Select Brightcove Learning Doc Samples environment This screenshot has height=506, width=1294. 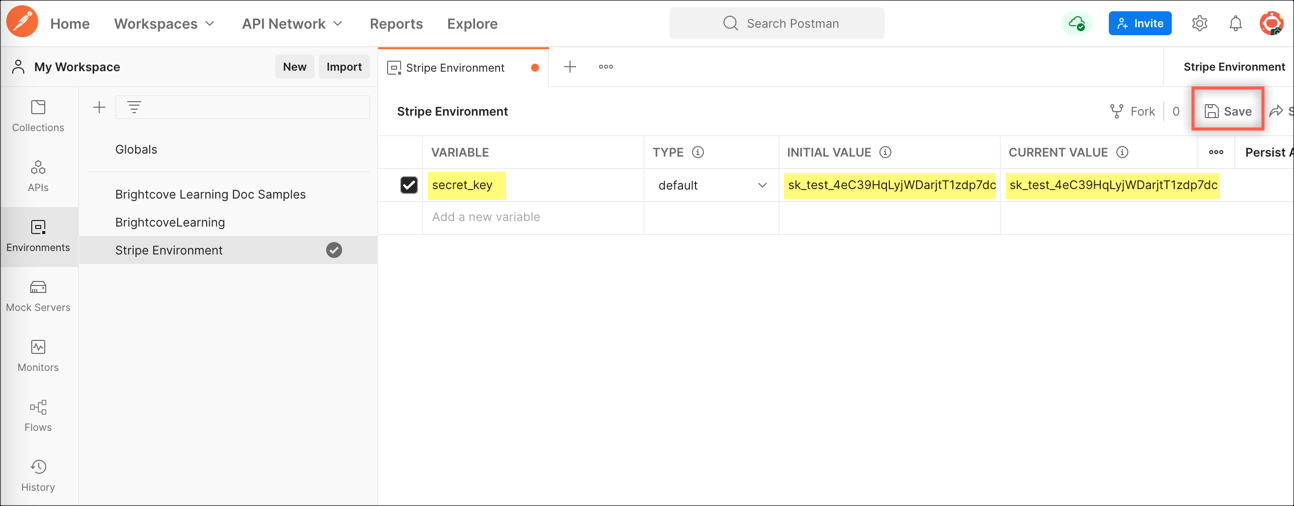(x=210, y=194)
